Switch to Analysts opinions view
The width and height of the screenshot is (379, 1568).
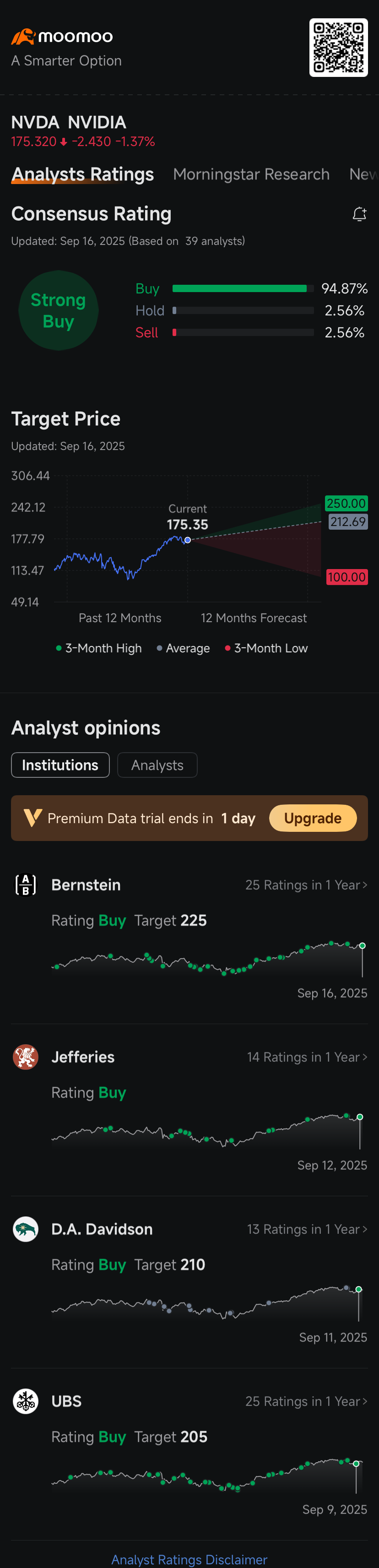click(157, 765)
